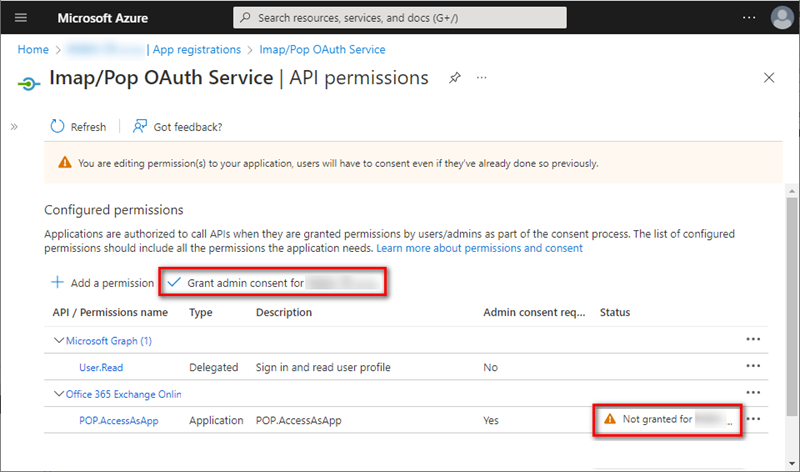Viewport: 800px width, 472px height.
Task: Open more options for Microsoft Graph group
Action: pos(753,340)
